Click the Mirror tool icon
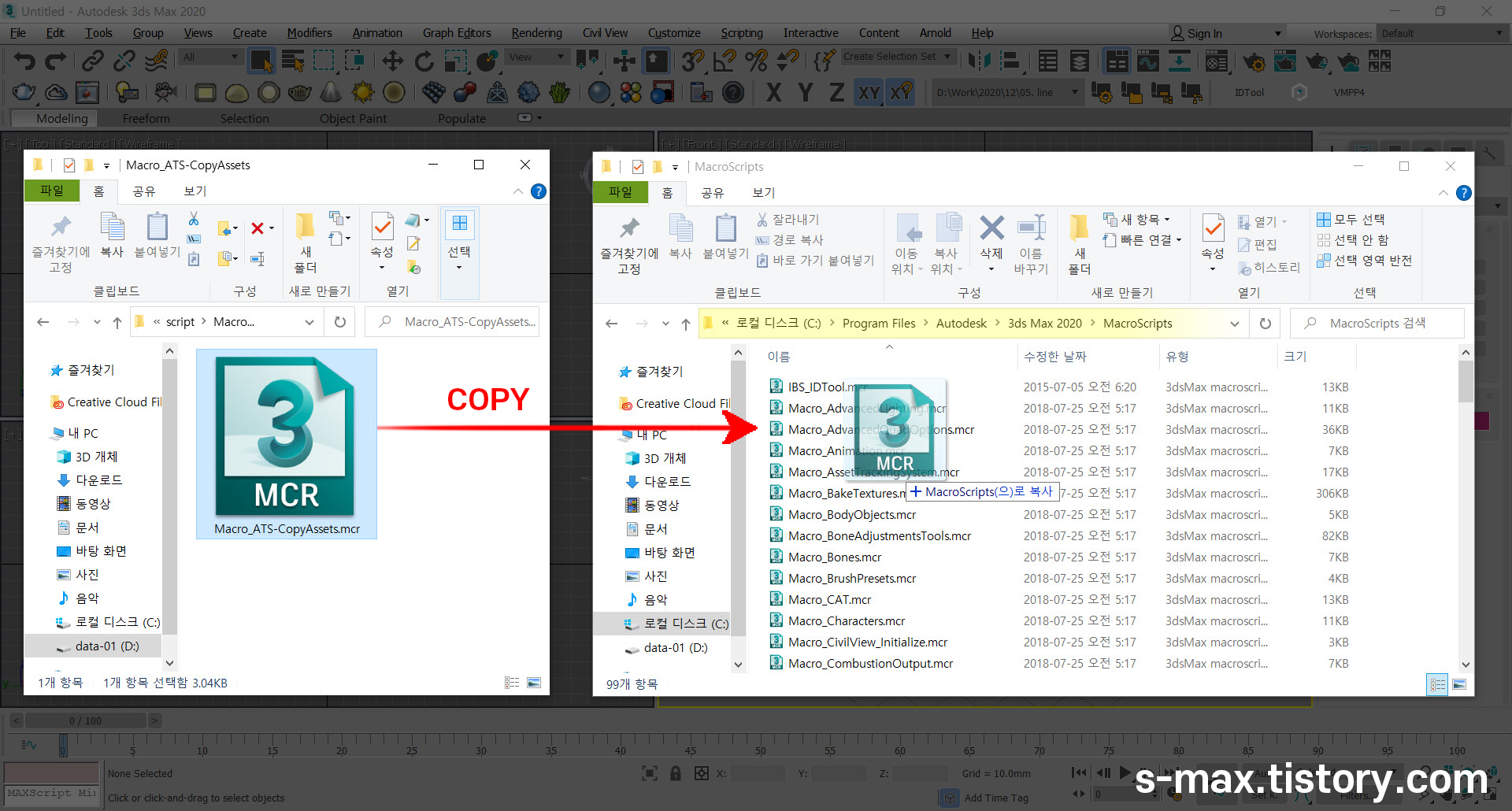Viewport: 1512px width, 811px height. [980, 61]
